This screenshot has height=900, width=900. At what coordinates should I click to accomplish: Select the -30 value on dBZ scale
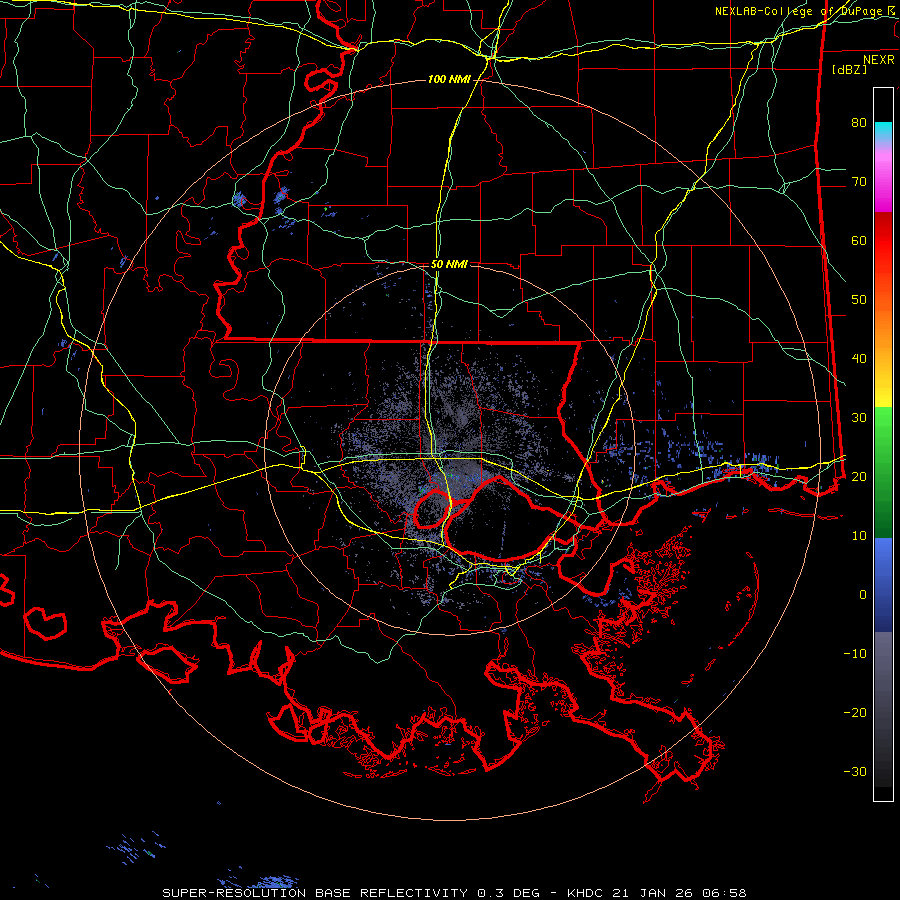coord(855,772)
